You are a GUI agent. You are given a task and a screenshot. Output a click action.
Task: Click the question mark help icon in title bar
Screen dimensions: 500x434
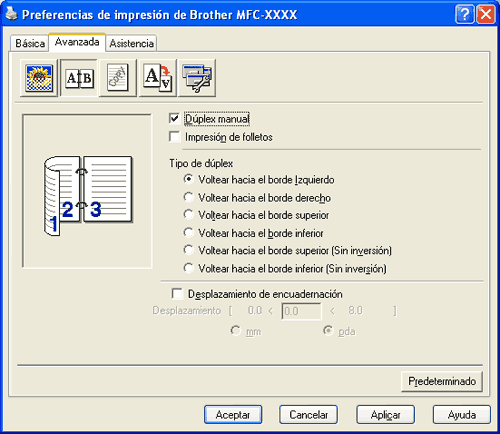click(x=464, y=15)
